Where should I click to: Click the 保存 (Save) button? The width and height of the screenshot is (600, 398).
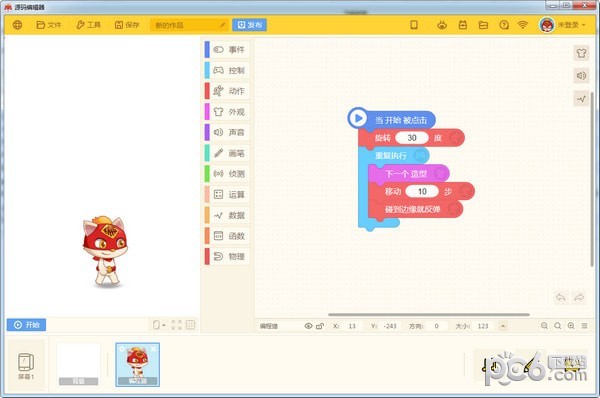pyautogui.click(x=127, y=25)
